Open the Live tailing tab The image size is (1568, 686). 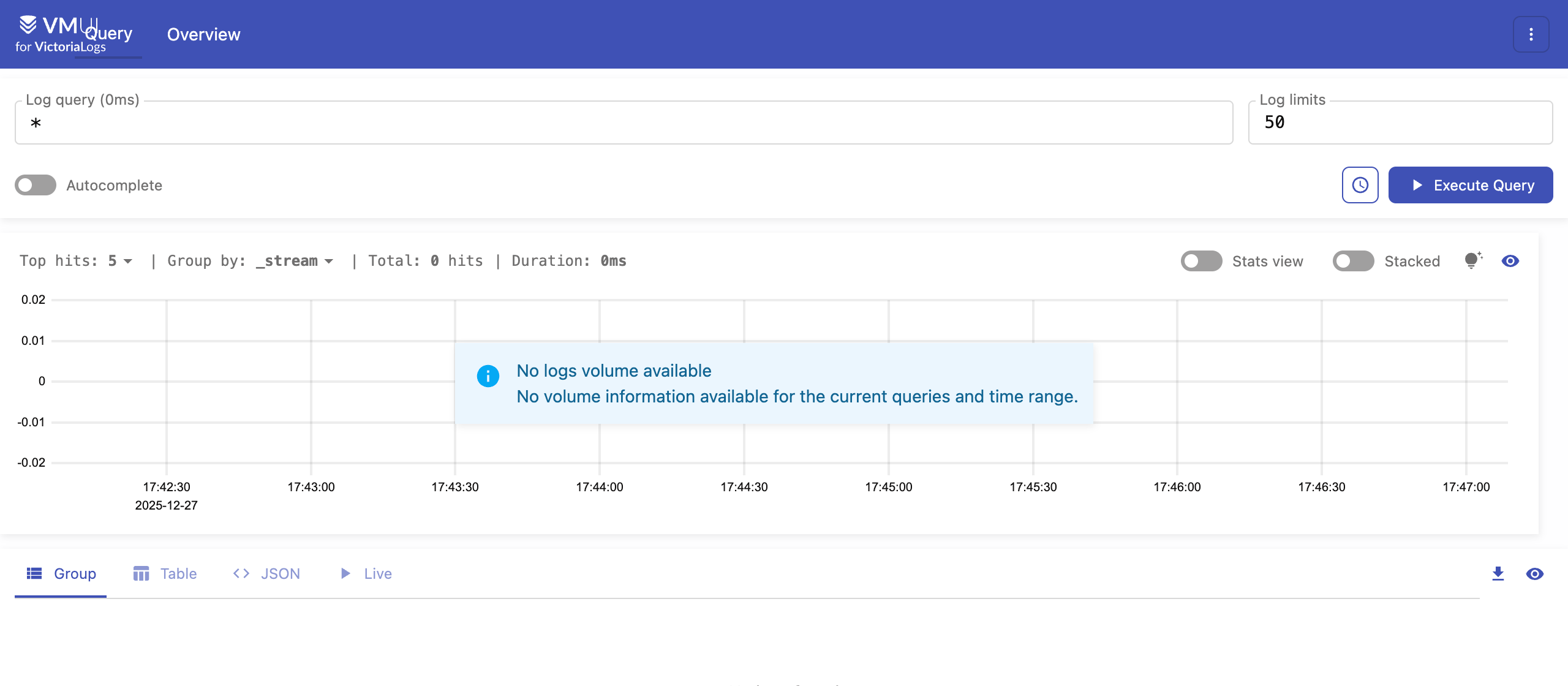point(366,574)
